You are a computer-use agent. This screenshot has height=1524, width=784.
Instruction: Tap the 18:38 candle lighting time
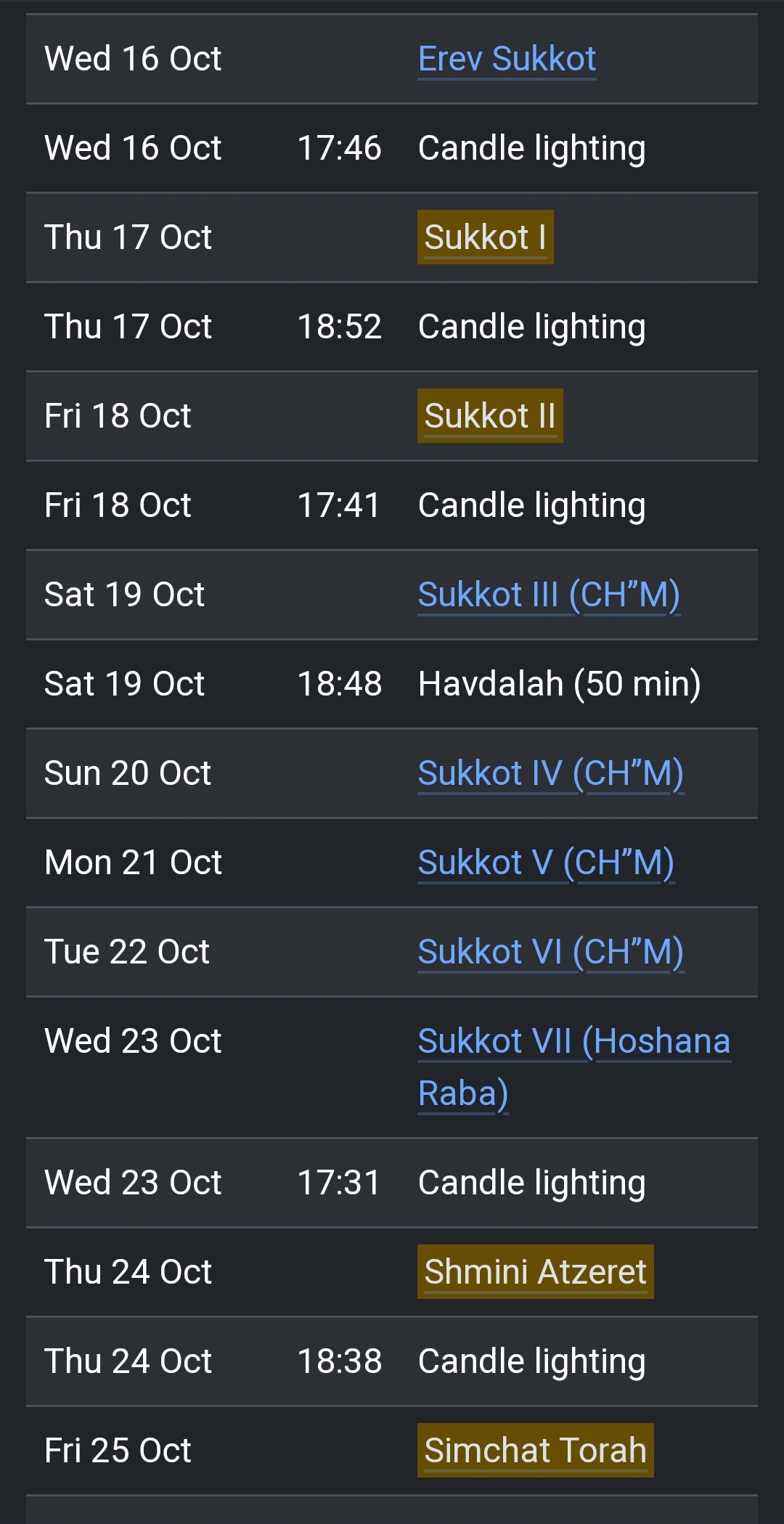(339, 1361)
